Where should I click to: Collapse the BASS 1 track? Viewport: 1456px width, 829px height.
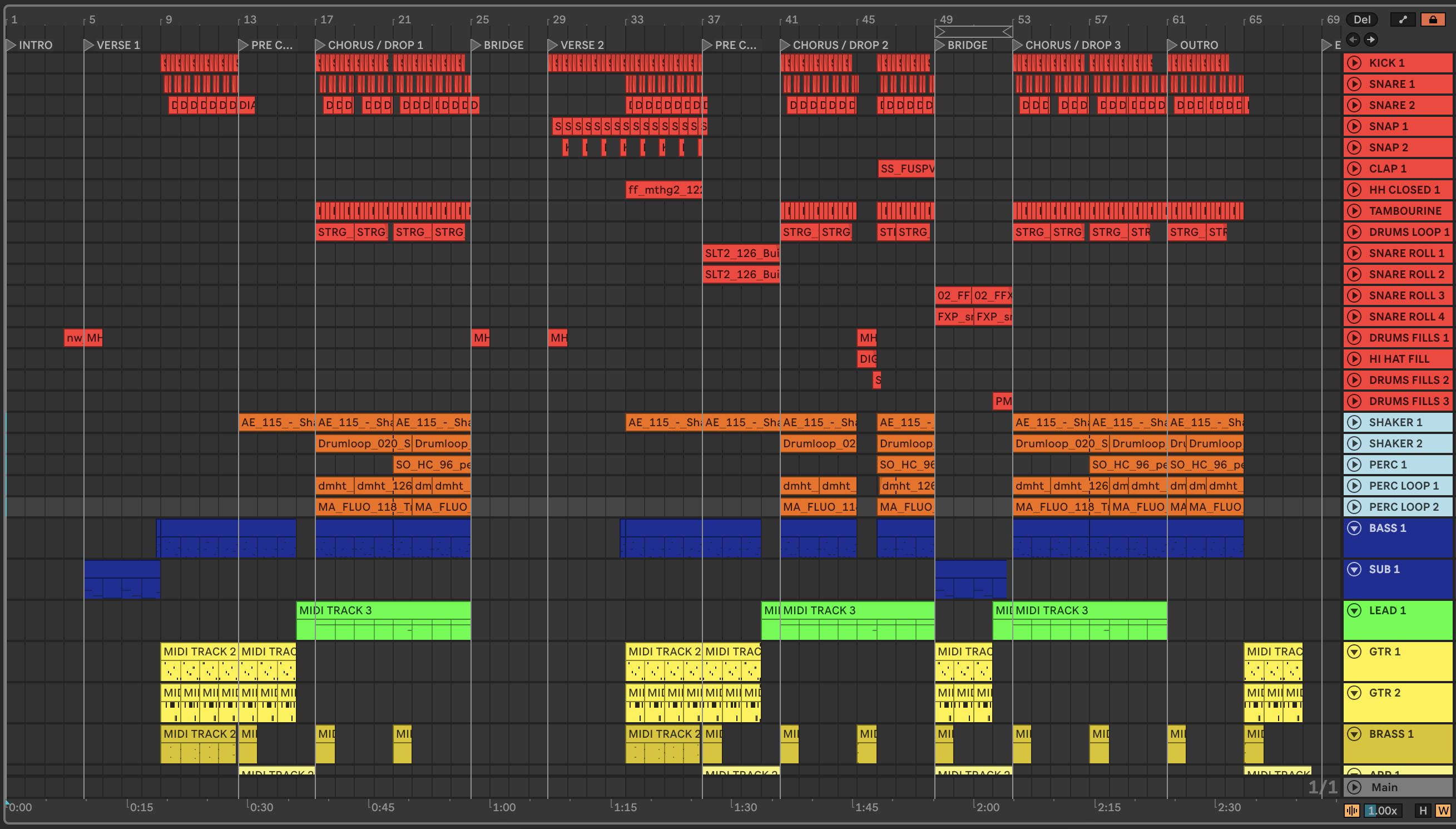click(1354, 527)
